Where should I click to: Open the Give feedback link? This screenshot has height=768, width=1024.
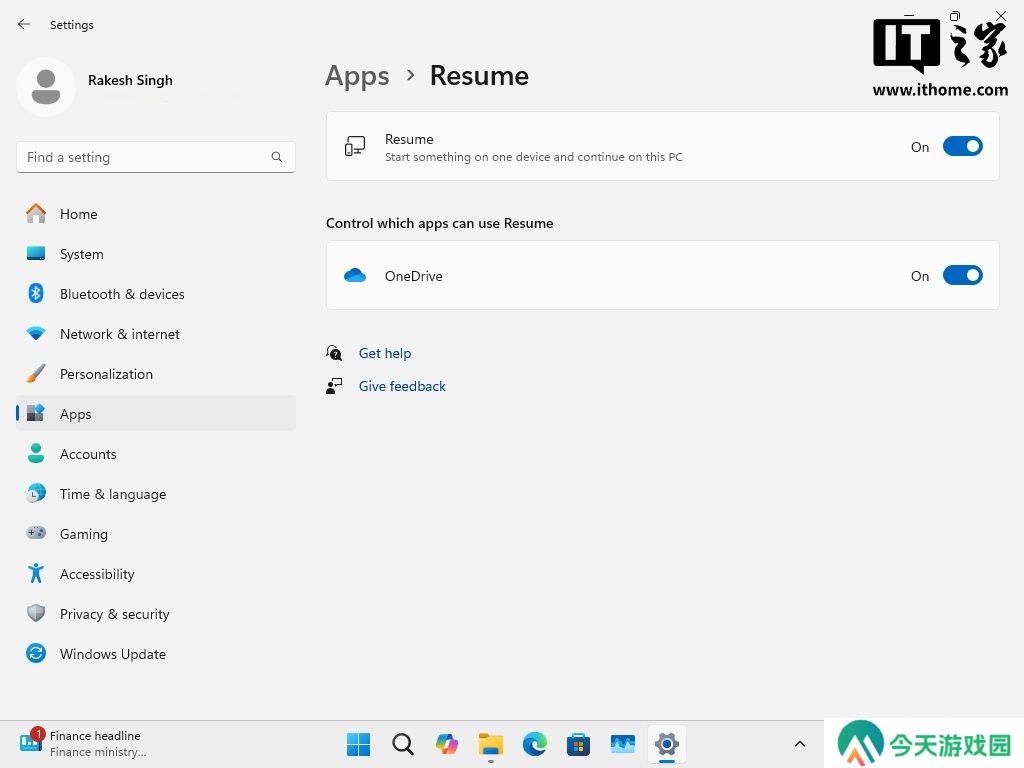(402, 386)
